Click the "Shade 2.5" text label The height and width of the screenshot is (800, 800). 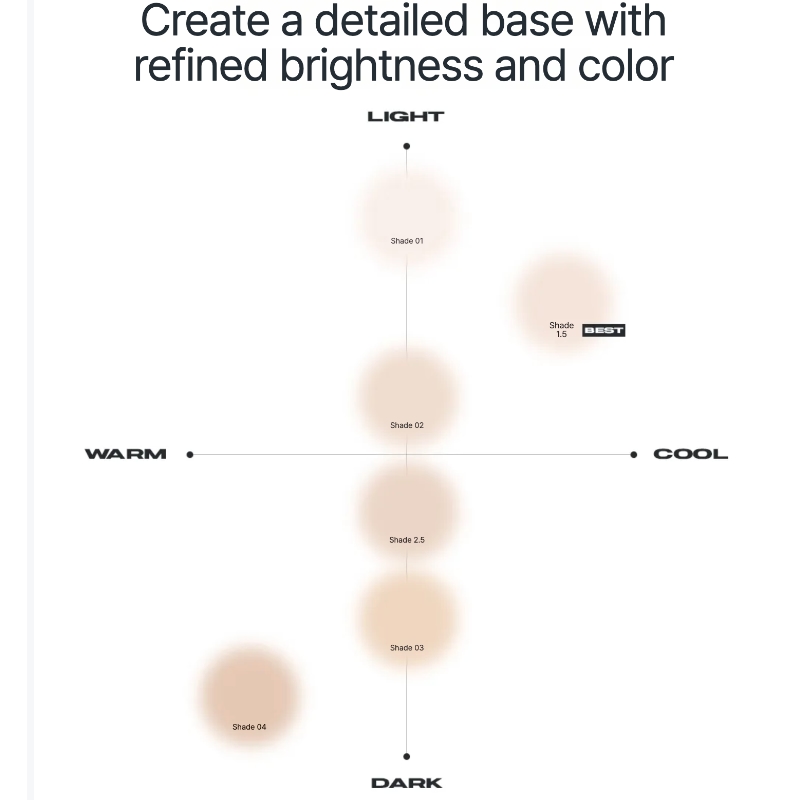click(407, 540)
